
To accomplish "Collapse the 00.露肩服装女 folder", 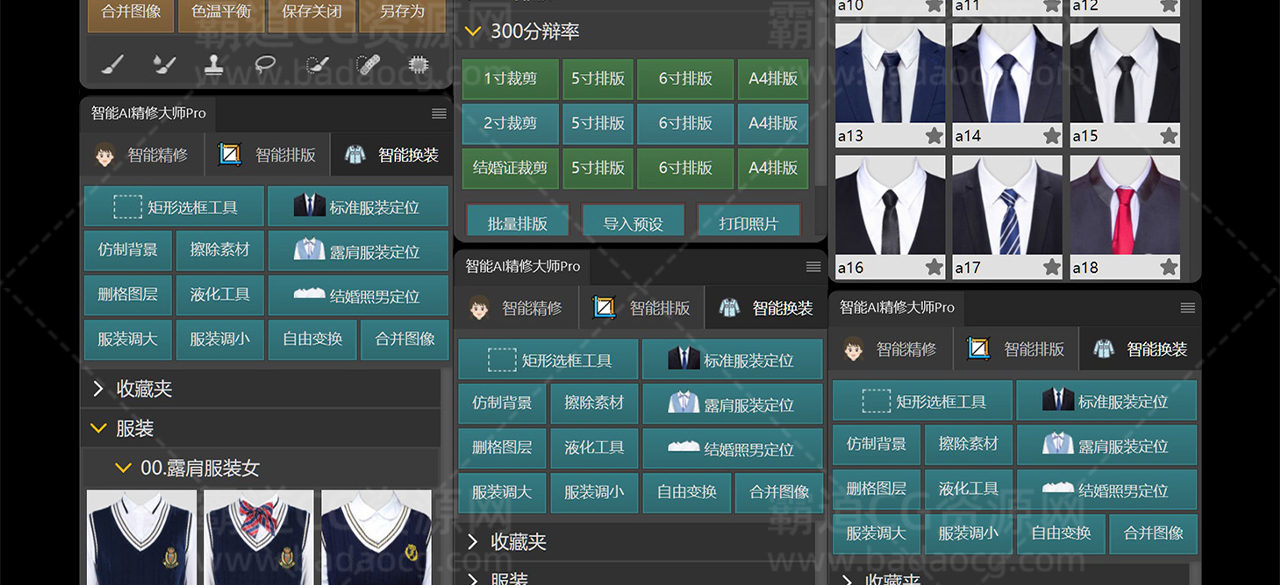I will coord(123,468).
